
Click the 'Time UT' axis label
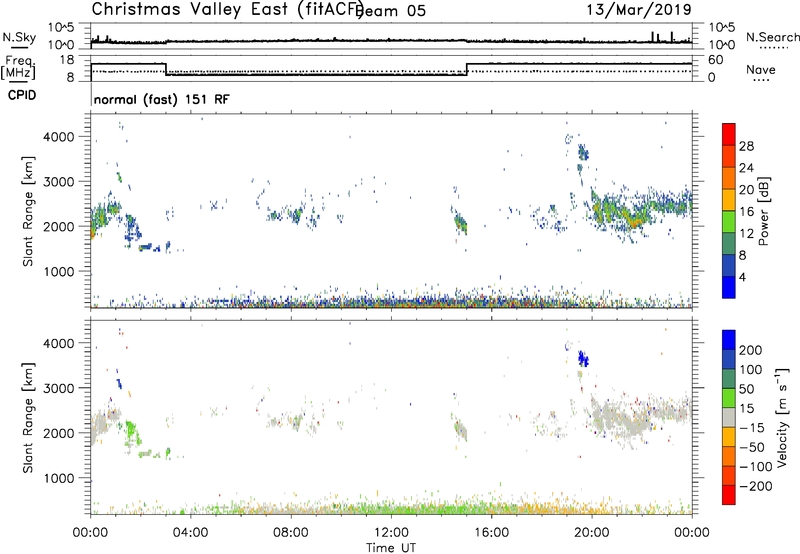(x=391, y=548)
